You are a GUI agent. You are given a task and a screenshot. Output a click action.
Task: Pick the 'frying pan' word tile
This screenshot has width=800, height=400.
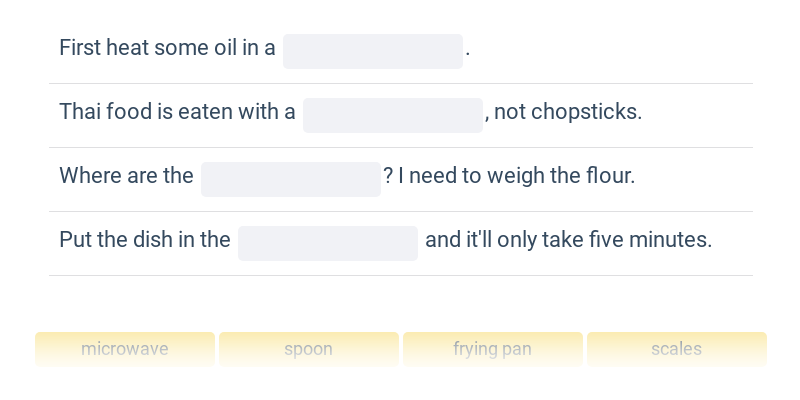click(x=493, y=349)
